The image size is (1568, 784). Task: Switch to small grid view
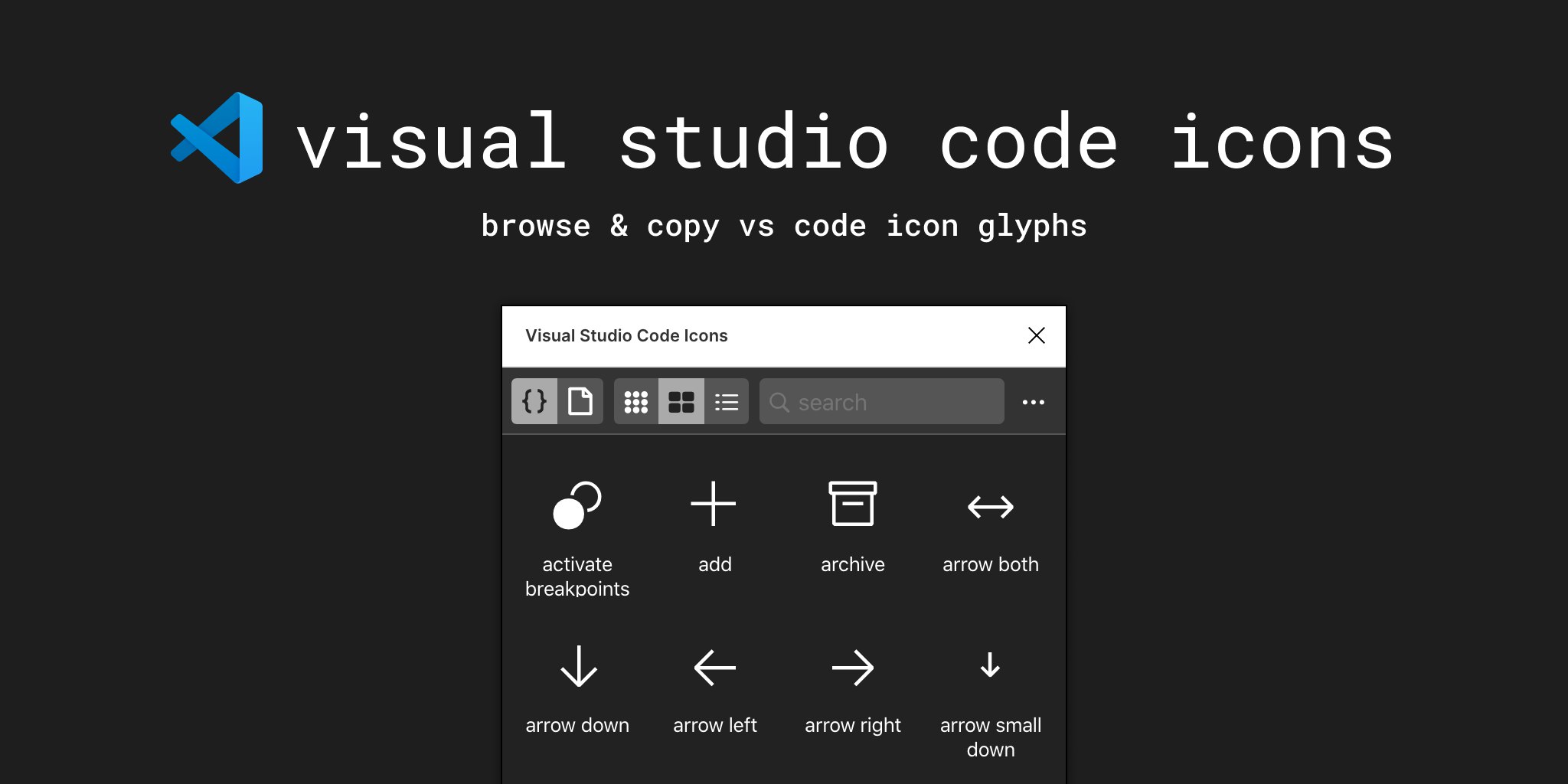(x=636, y=401)
